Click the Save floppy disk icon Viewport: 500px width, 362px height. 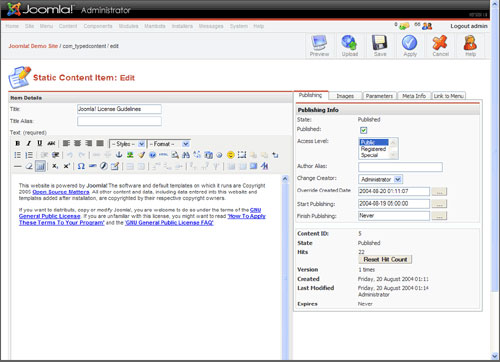tap(380, 46)
